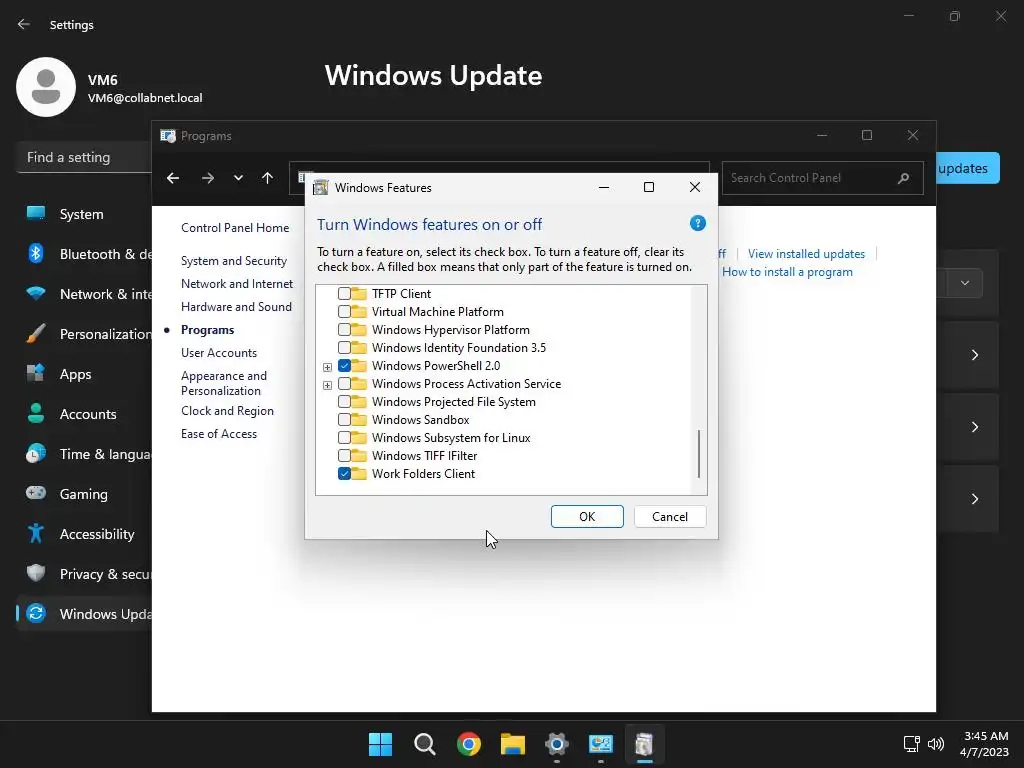Open View installed updates link
The image size is (1024, 768).
click(x=806, y=253)
